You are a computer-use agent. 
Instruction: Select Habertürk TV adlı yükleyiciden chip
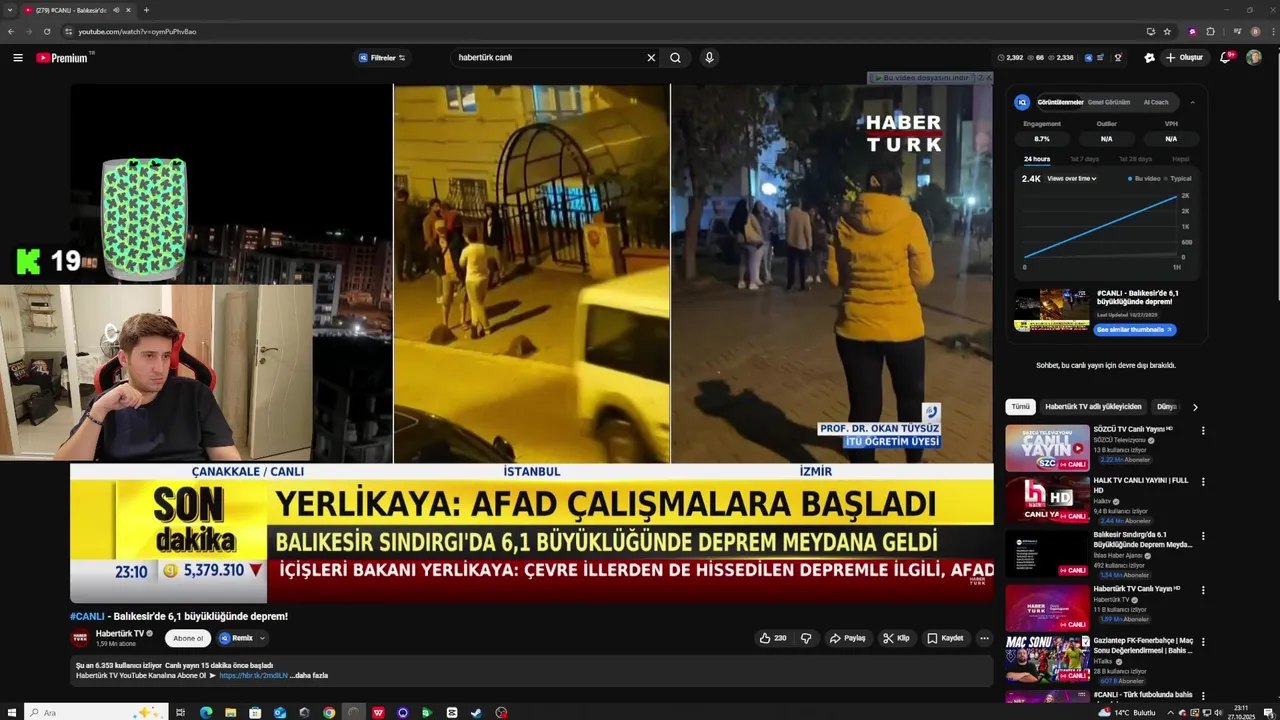(1093, 407)
